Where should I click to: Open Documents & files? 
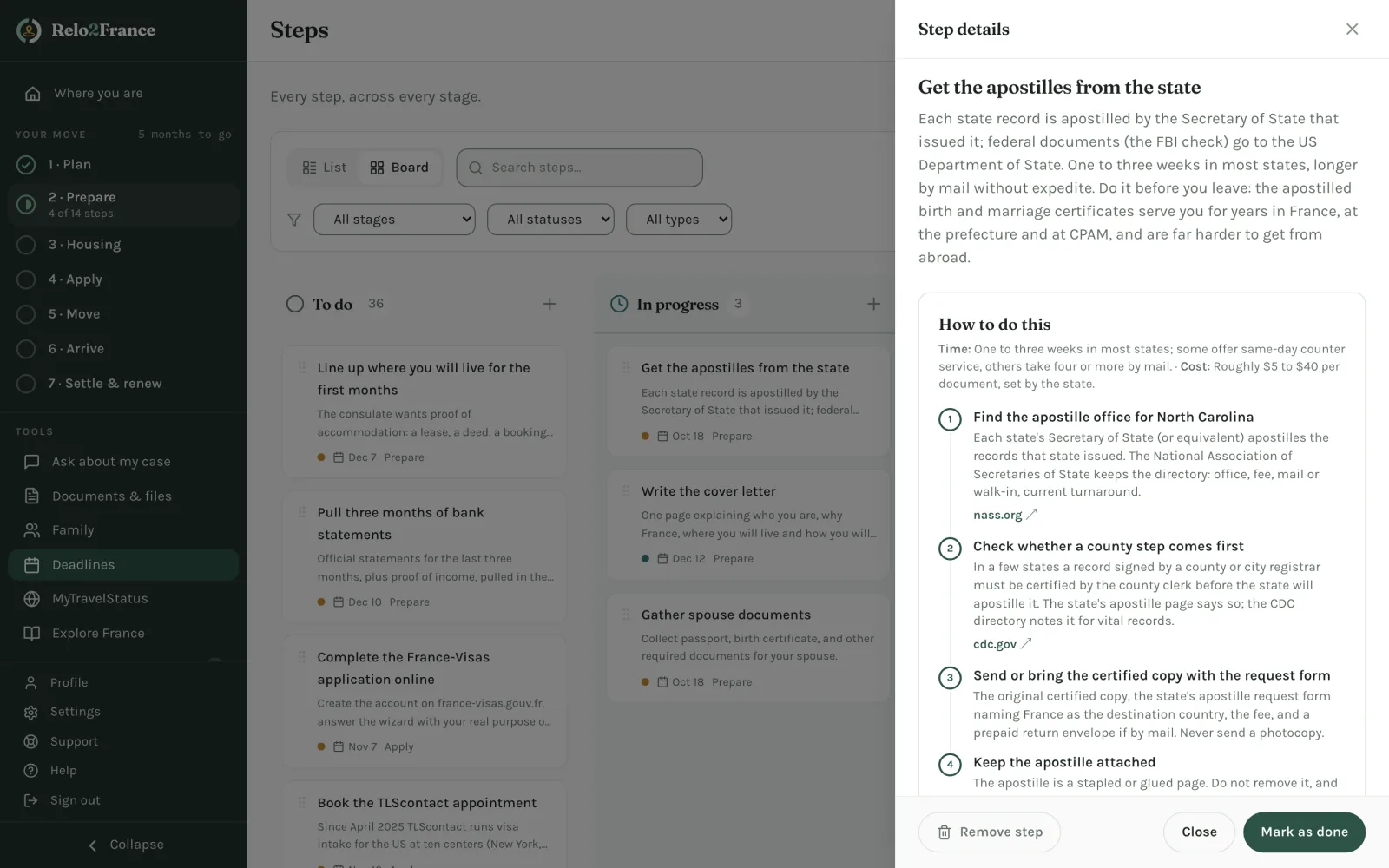point(123,496)
